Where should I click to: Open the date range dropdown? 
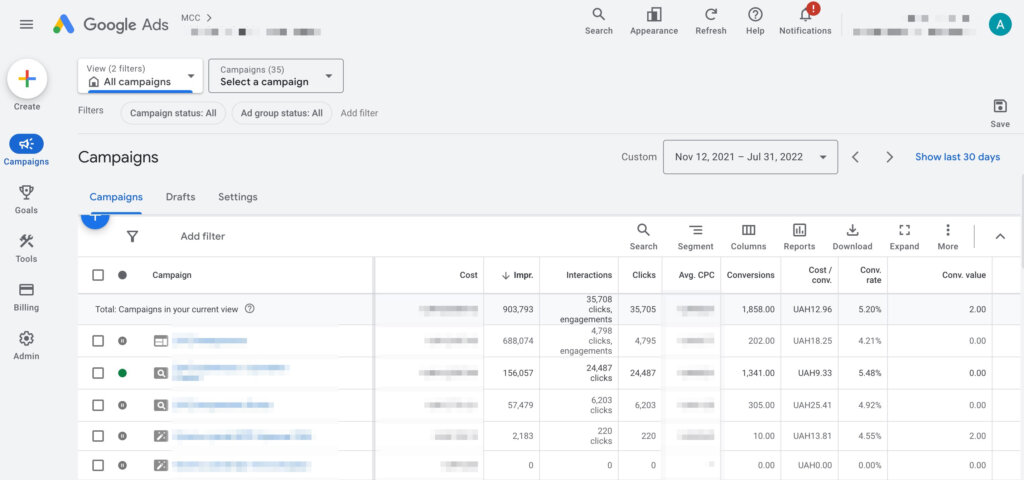(750, 157)
